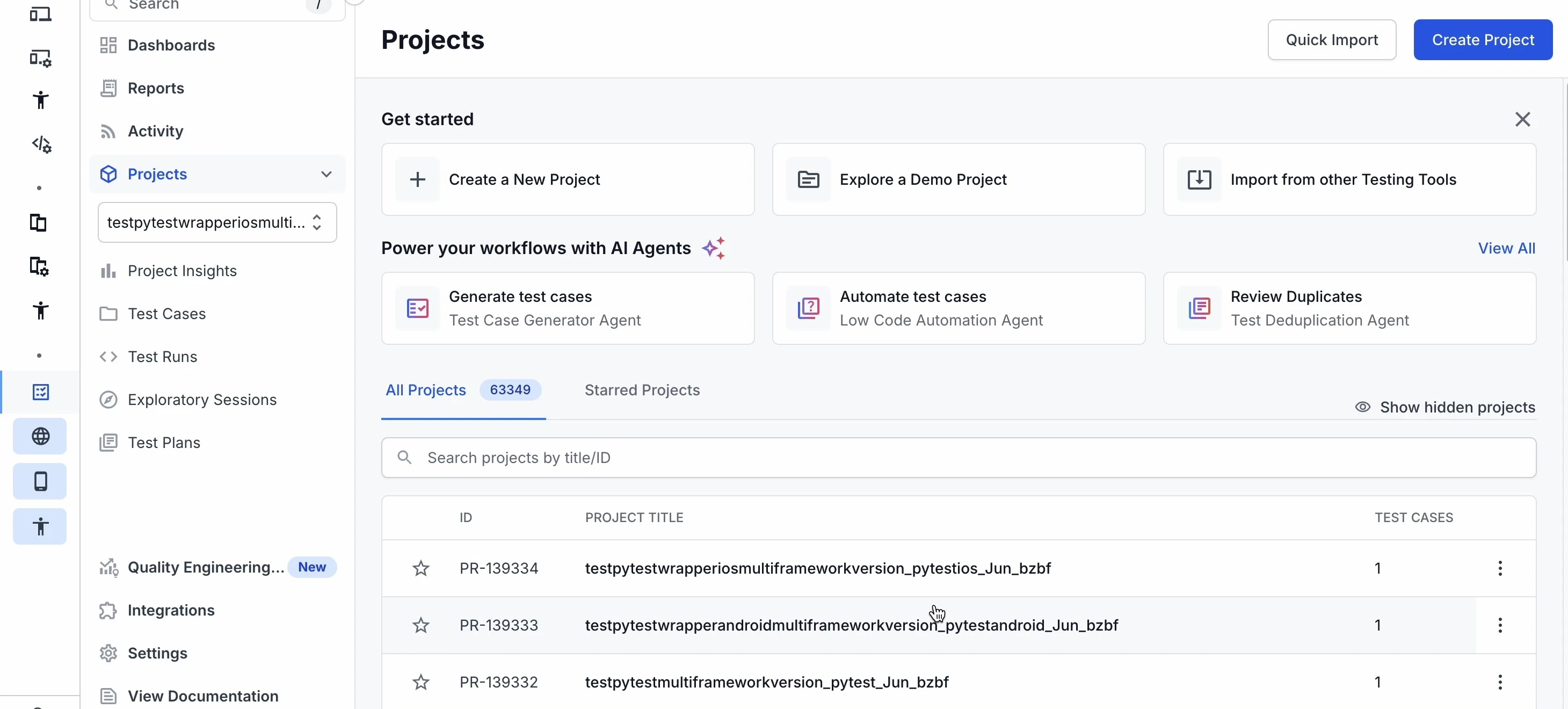Open the mobile device icon in the left rail

40,481
